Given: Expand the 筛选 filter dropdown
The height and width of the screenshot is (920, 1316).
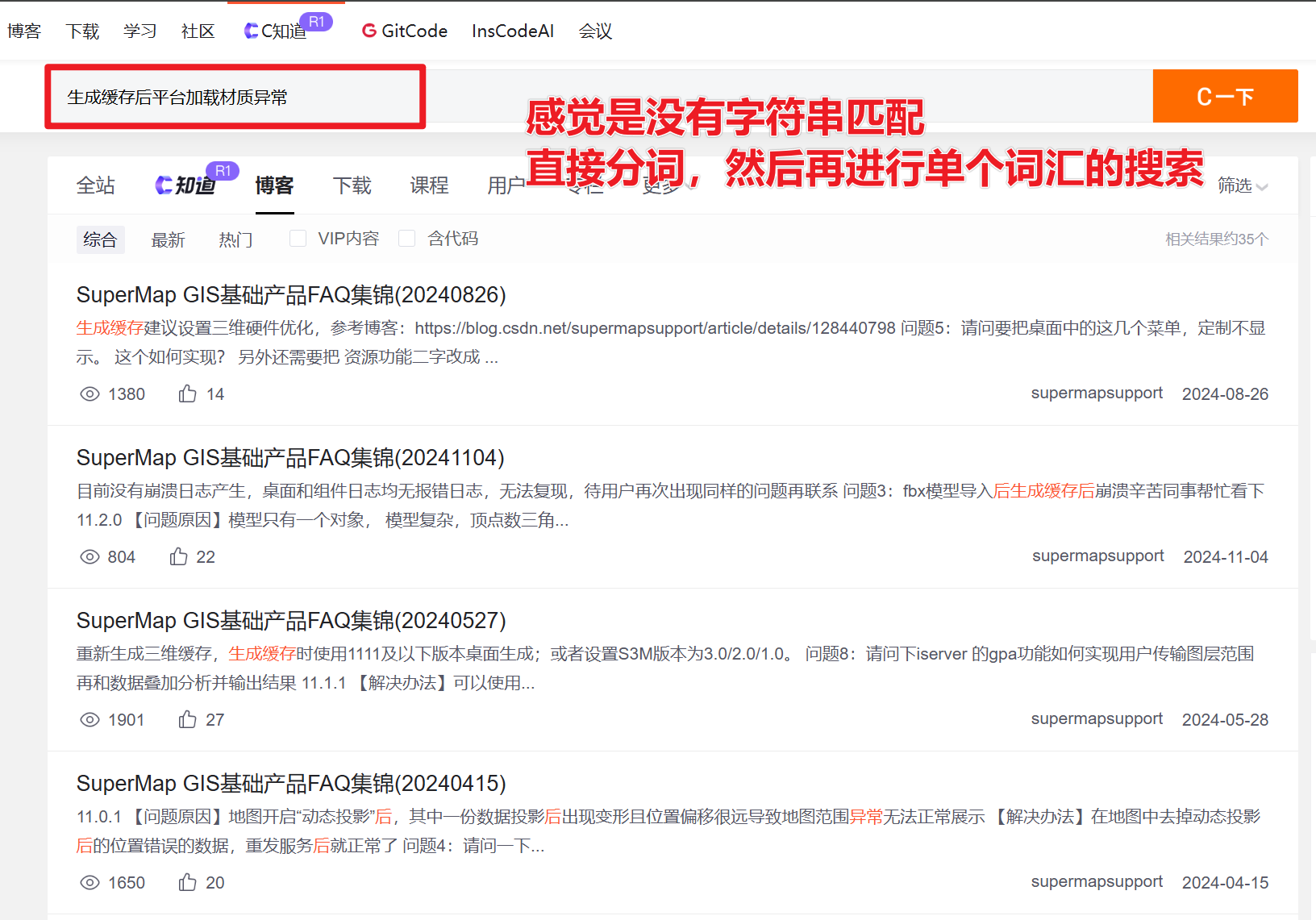Looking at the screenshot, I should (1243, 186).
